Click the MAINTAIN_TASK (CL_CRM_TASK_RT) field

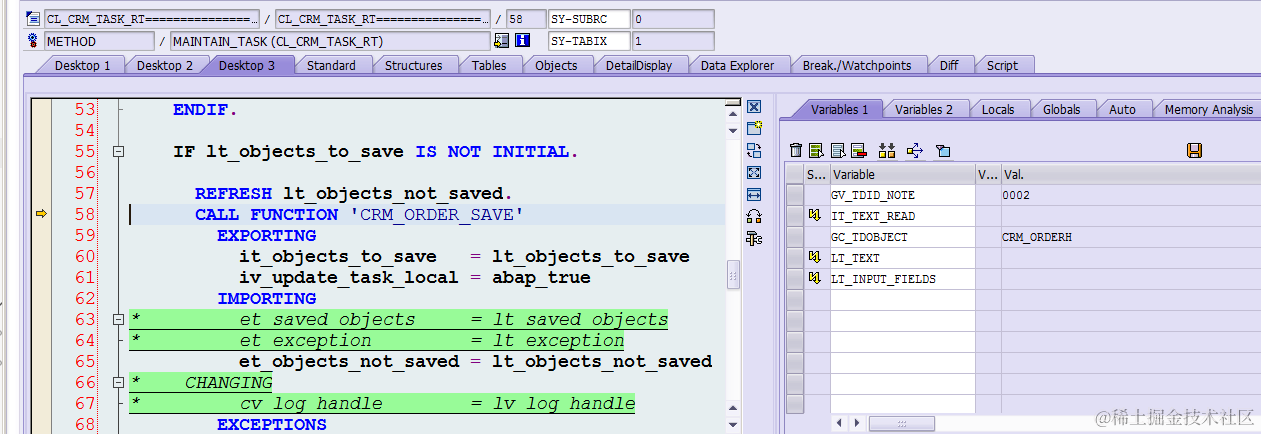tap(330, 41)
